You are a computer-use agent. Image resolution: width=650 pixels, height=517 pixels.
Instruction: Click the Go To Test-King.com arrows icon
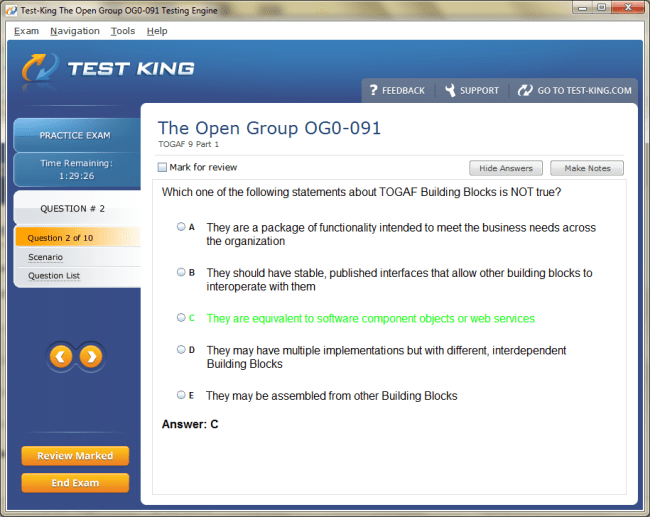(525, 90)
